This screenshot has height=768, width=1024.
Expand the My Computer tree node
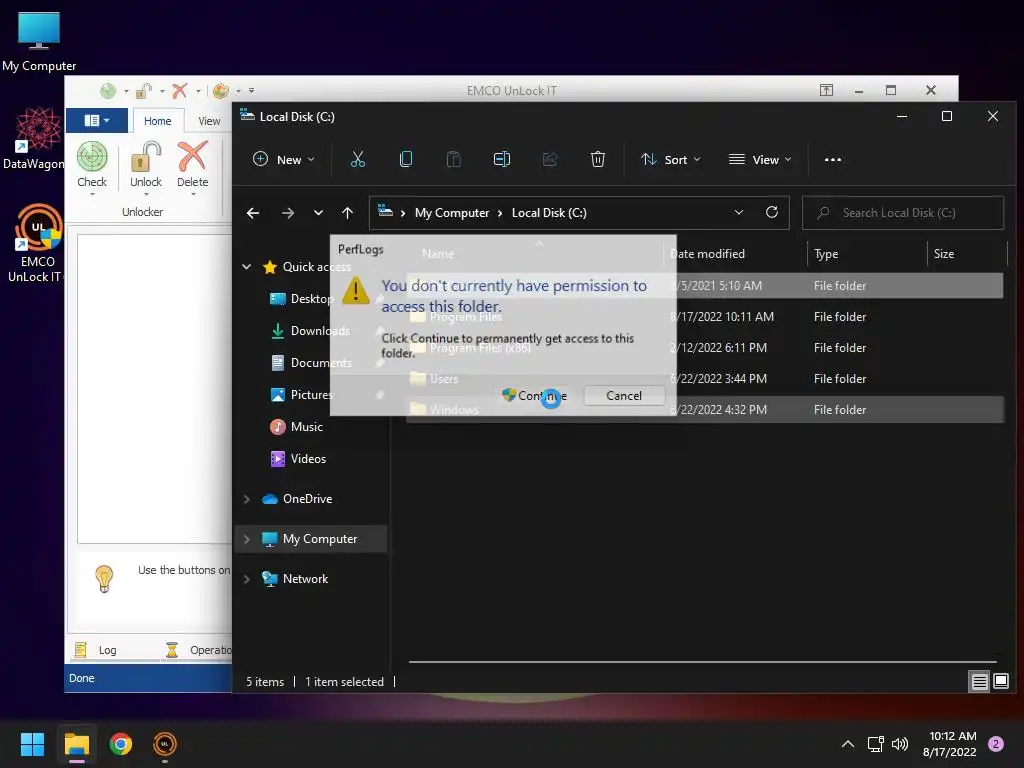pyautogui.click(x=247, y=539)
